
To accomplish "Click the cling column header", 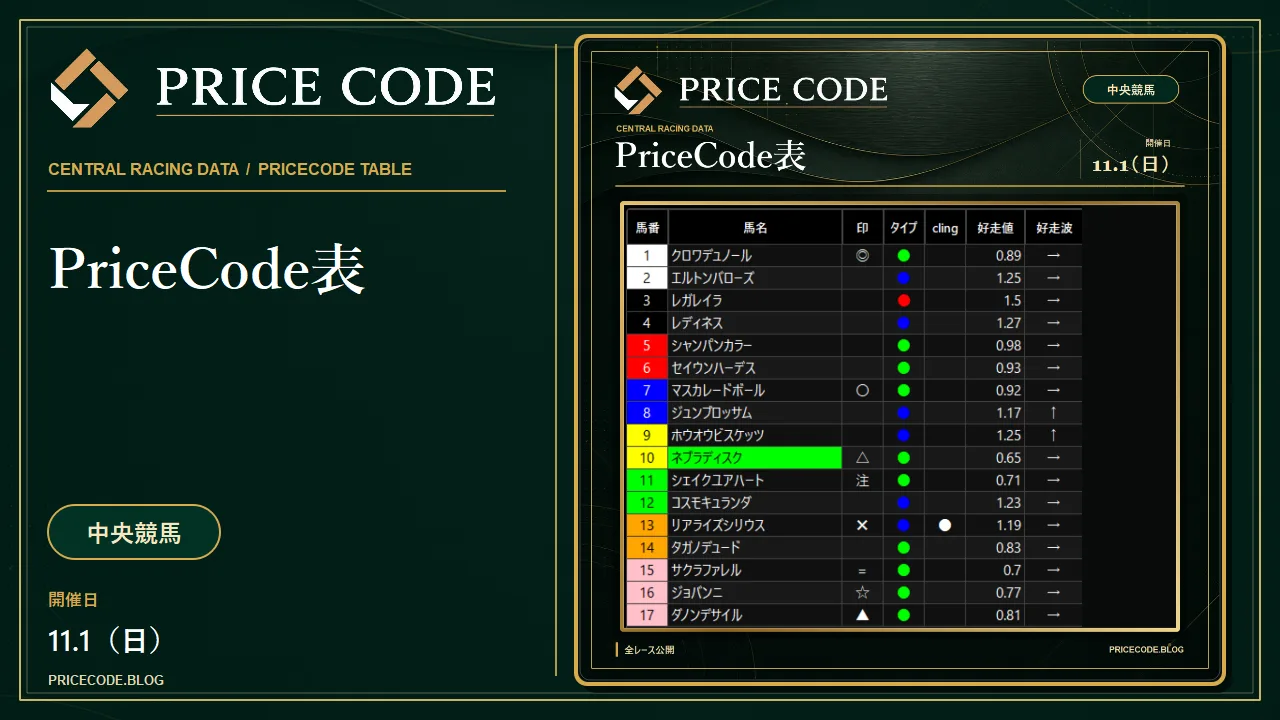I will point(945,228).
